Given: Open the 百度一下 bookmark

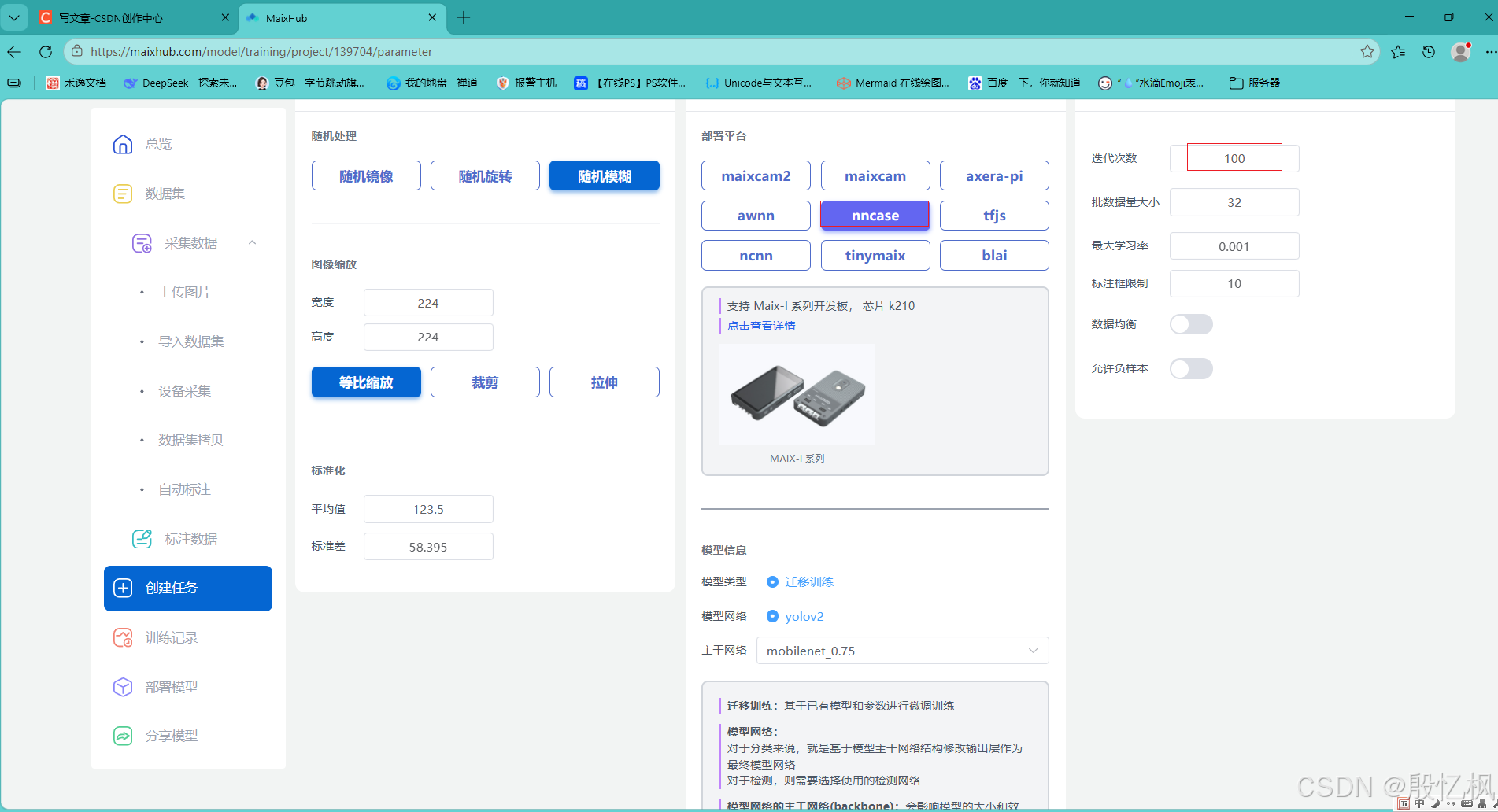Looking at the screenshot, I should click(x=1024, y=83).
